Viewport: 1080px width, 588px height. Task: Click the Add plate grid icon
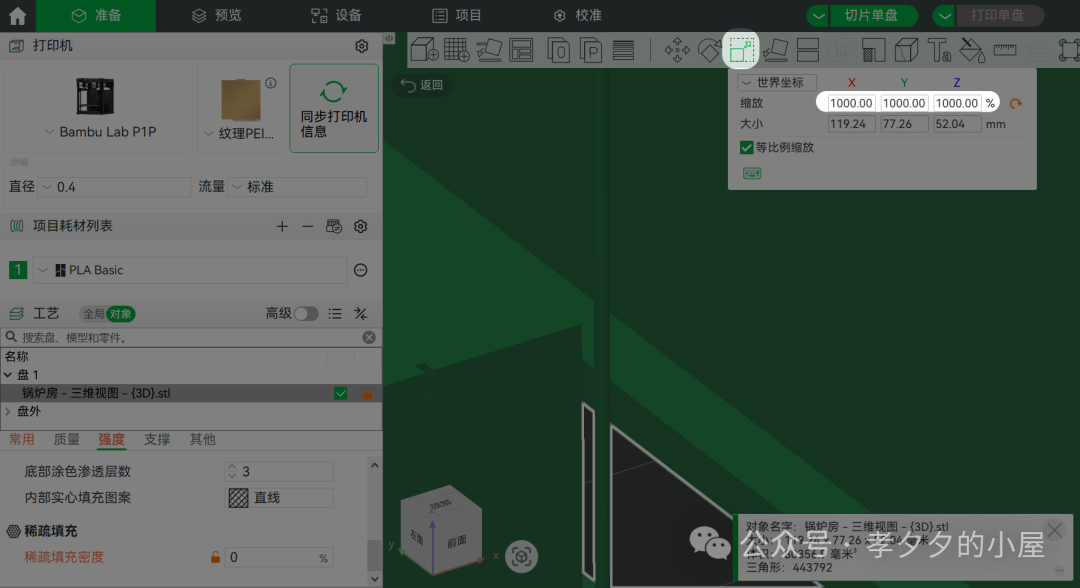pos(457,49)
